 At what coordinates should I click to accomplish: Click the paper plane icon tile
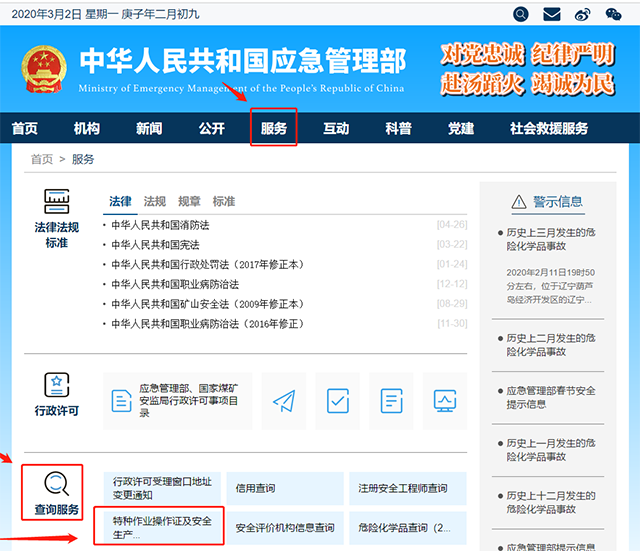(x=284, y=401)
